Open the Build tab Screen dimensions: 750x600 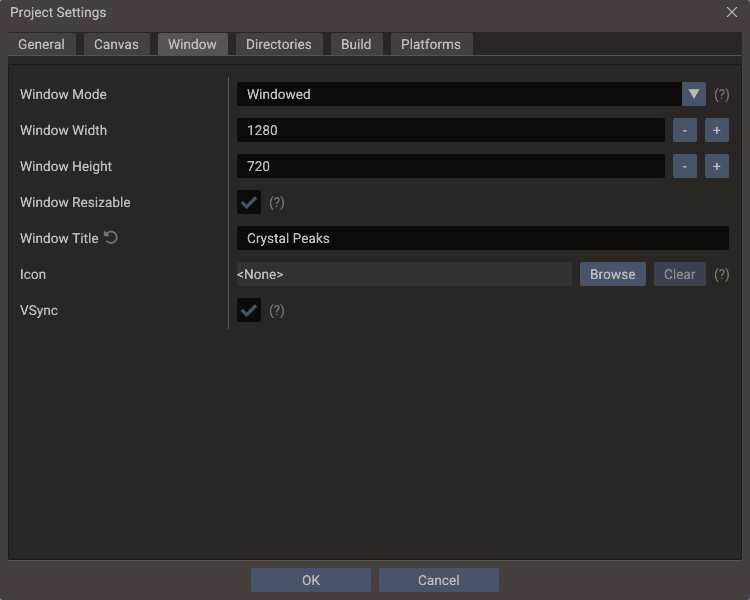click(x=356, y=44)
